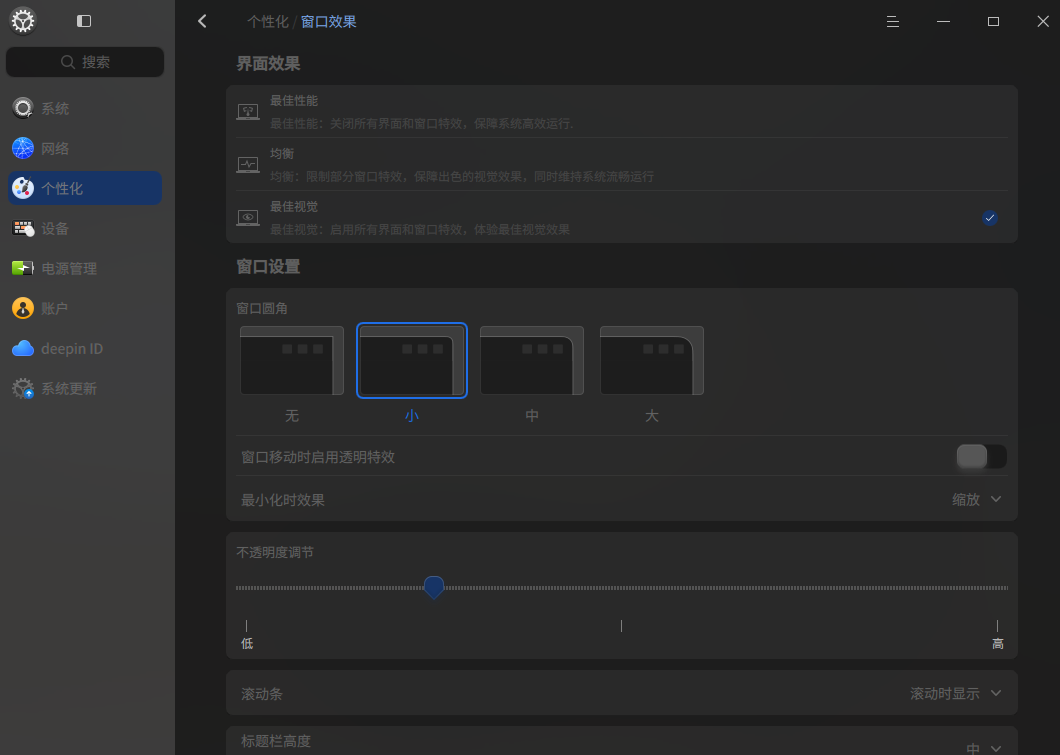Click the 不透明度调节 slider handle
This screenshot has width=1060, height=755.
[434, 587]
